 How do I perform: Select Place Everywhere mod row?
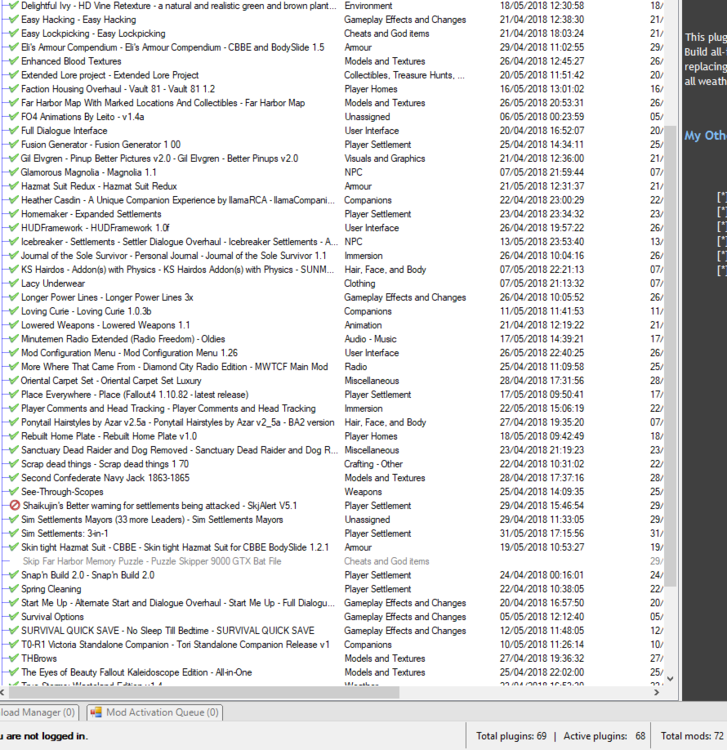[332, 394]
